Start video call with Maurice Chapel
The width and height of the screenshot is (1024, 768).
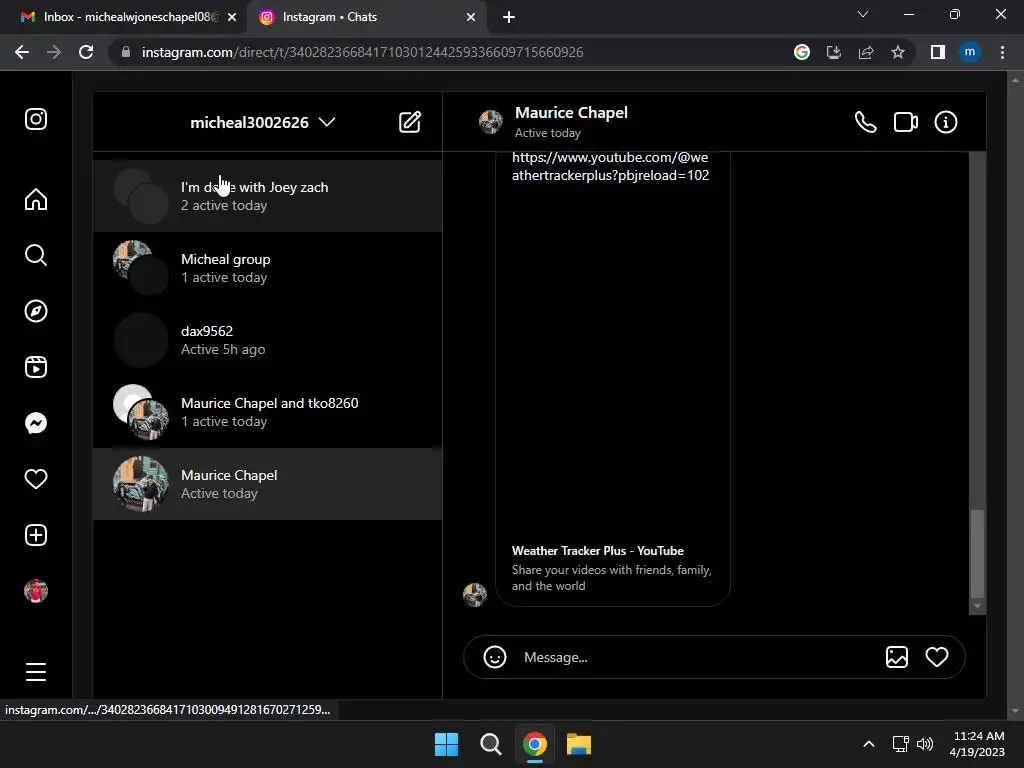(x=906, y=122)
